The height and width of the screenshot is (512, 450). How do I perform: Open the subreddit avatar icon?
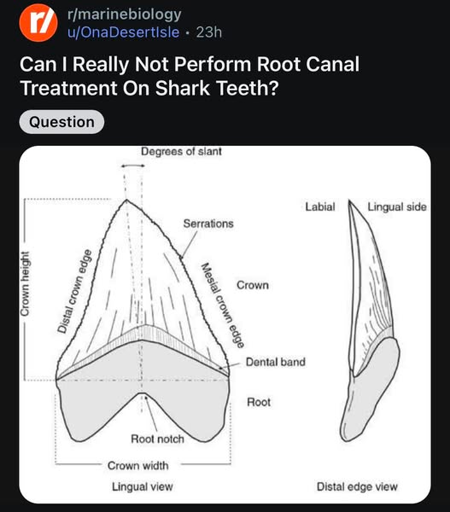click(38, 23)
